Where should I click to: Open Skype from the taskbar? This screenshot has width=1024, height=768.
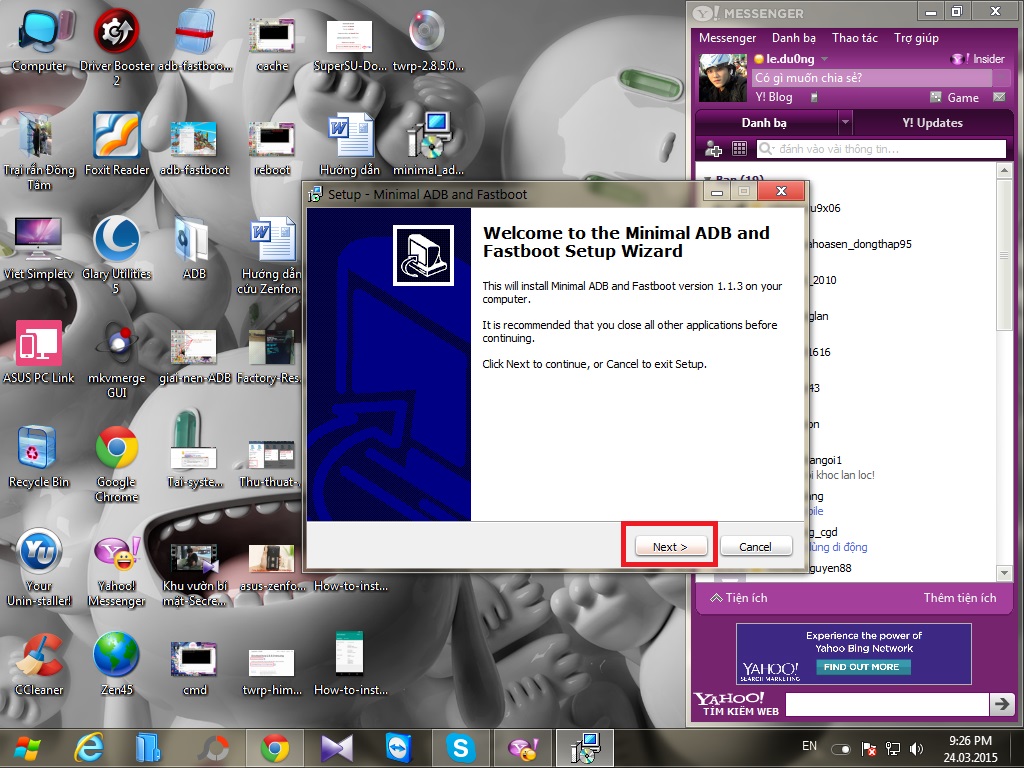tap(460, 748)
